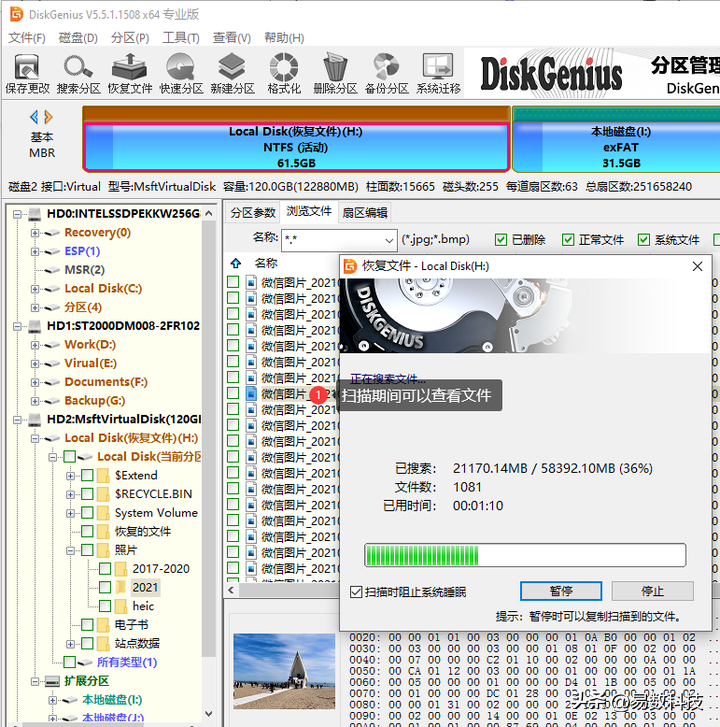Click the Work(D:) drive icon
Screen dimensions: 720x727
(x=52, y=345)
